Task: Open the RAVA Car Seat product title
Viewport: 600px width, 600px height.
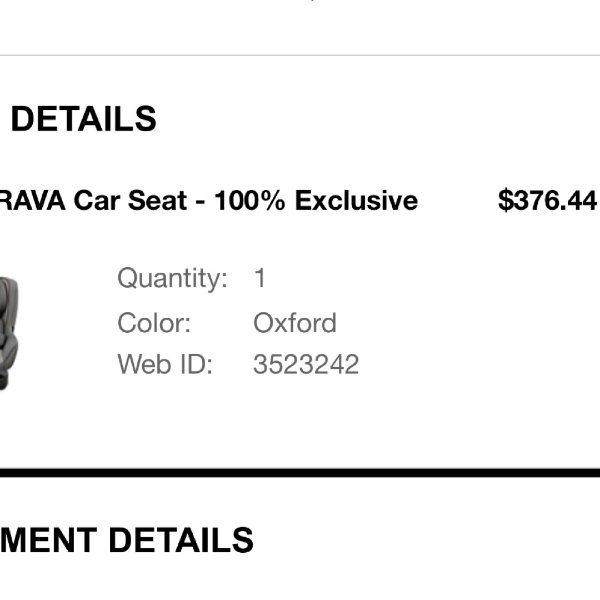Action: click(209, 200)
